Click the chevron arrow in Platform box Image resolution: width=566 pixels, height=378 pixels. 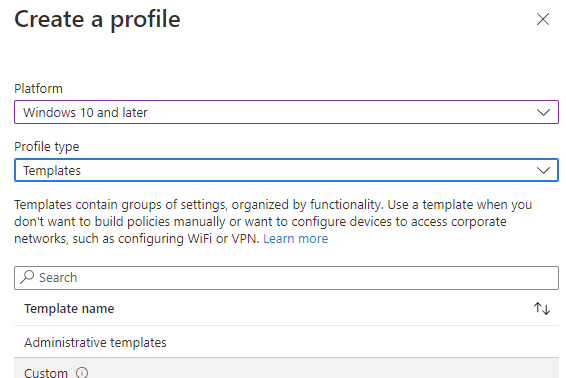(543, 112)
